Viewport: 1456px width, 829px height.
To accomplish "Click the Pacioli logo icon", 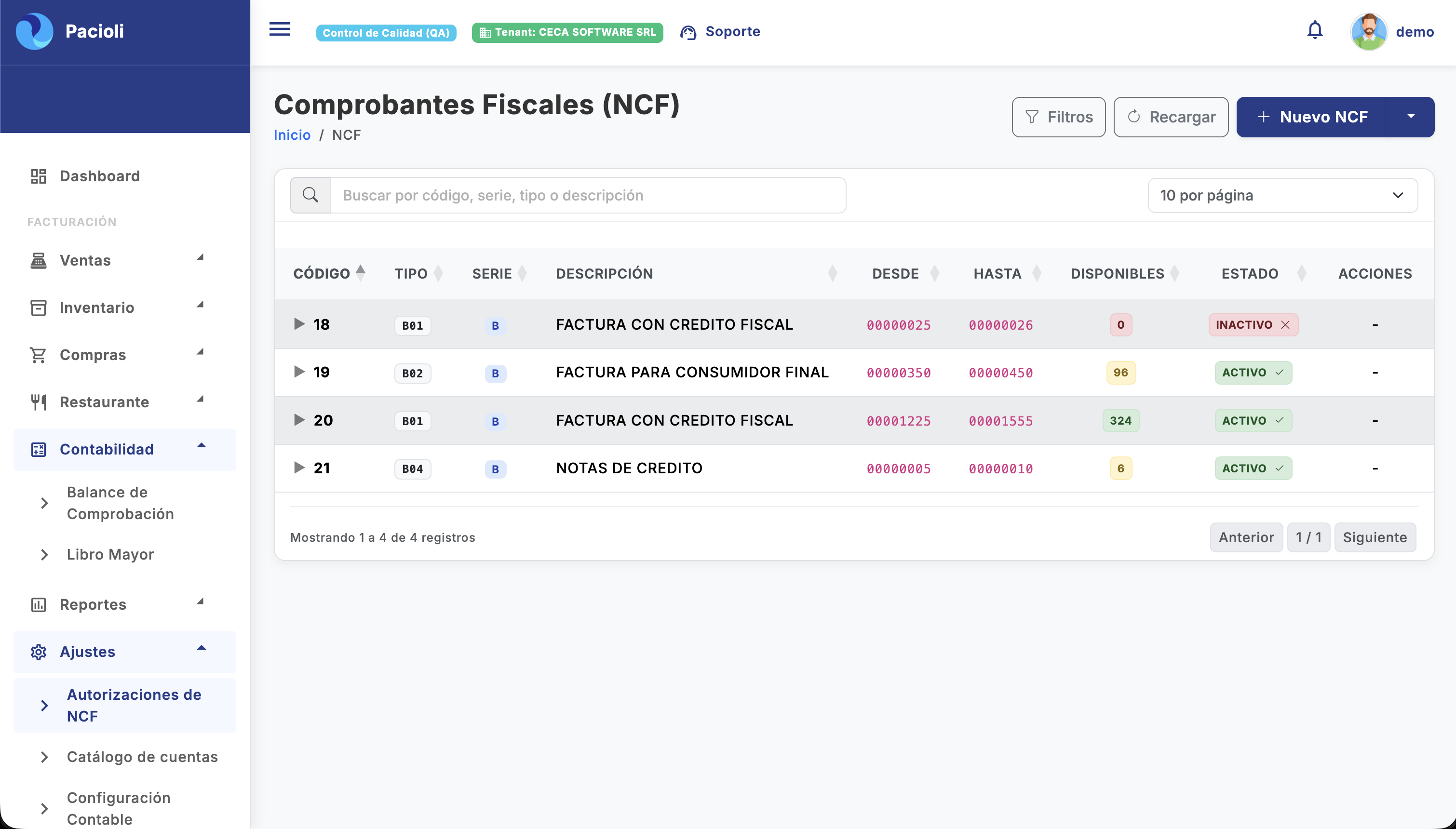I will (x=34, y=31).
